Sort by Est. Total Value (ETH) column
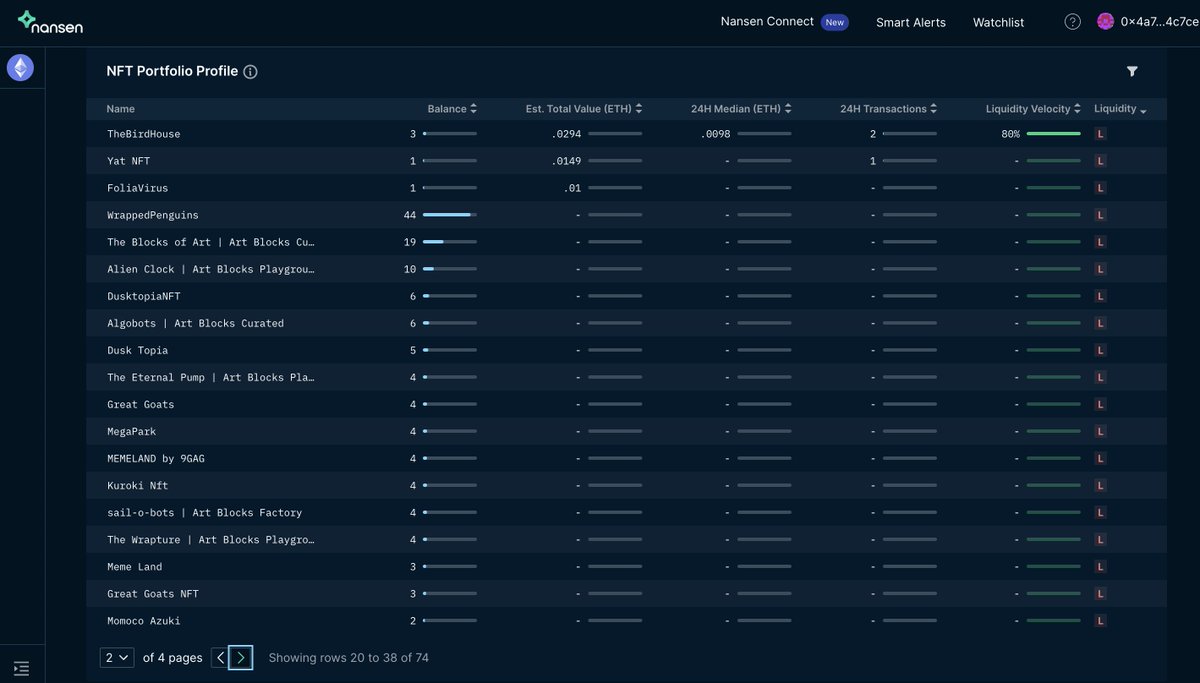The width and height of the screenshot is (1200, 683). coord(584,109)
